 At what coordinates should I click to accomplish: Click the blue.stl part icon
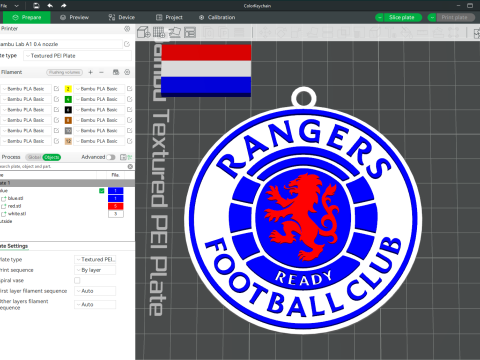(x=4, y=199)
